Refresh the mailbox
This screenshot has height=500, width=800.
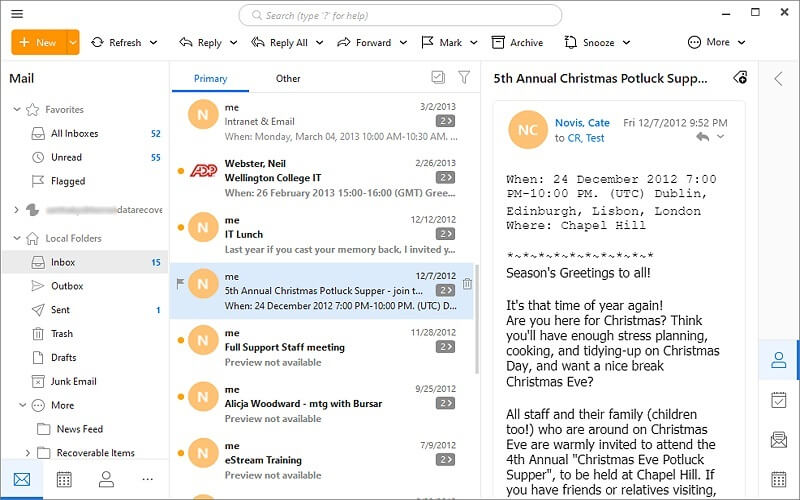(116, 42)
